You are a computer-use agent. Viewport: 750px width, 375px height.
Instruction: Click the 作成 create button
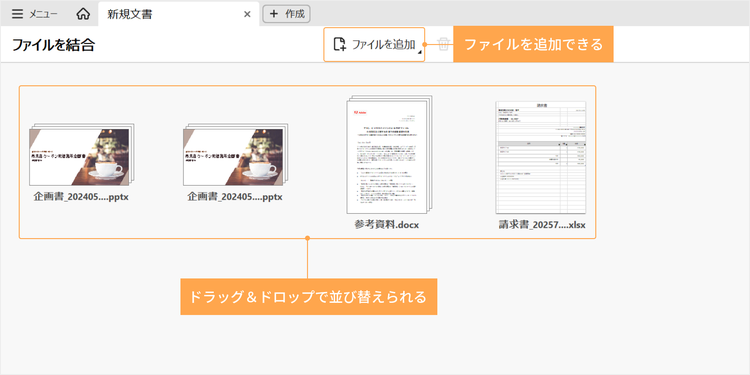click(287, 14)
